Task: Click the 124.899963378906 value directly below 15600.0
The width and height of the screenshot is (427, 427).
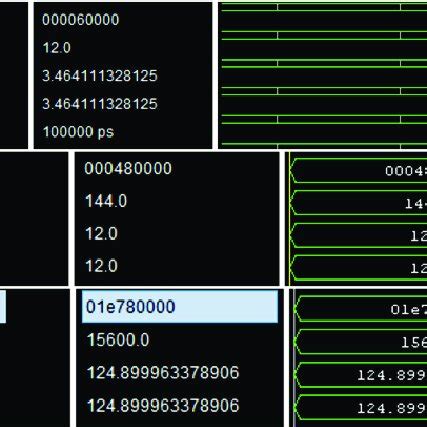Action: (x=163, y=372)
